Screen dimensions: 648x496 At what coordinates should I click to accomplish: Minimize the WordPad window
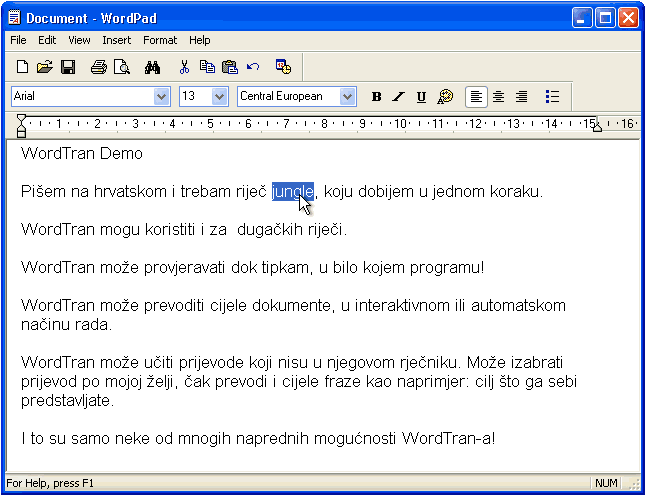coord(582,18)
